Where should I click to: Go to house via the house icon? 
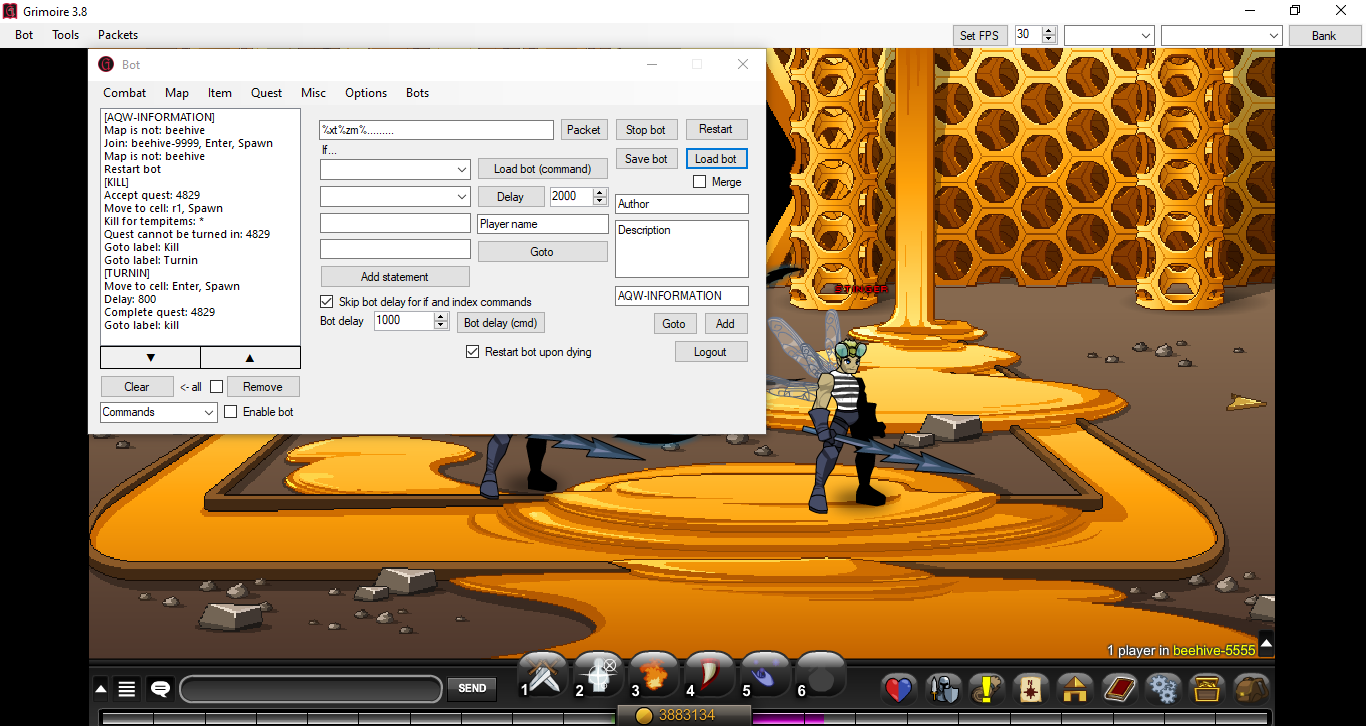click(x=1075, y=689)
